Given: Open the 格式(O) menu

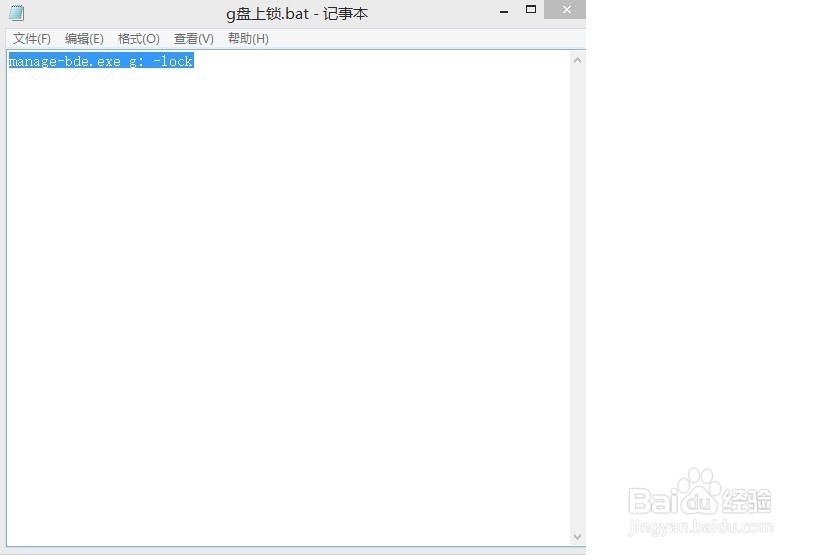Looking at the screenshot, I should point(138,39).
